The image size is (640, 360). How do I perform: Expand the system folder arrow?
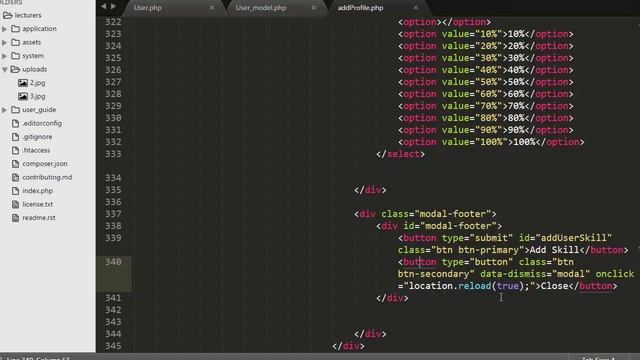pos(4,56)
